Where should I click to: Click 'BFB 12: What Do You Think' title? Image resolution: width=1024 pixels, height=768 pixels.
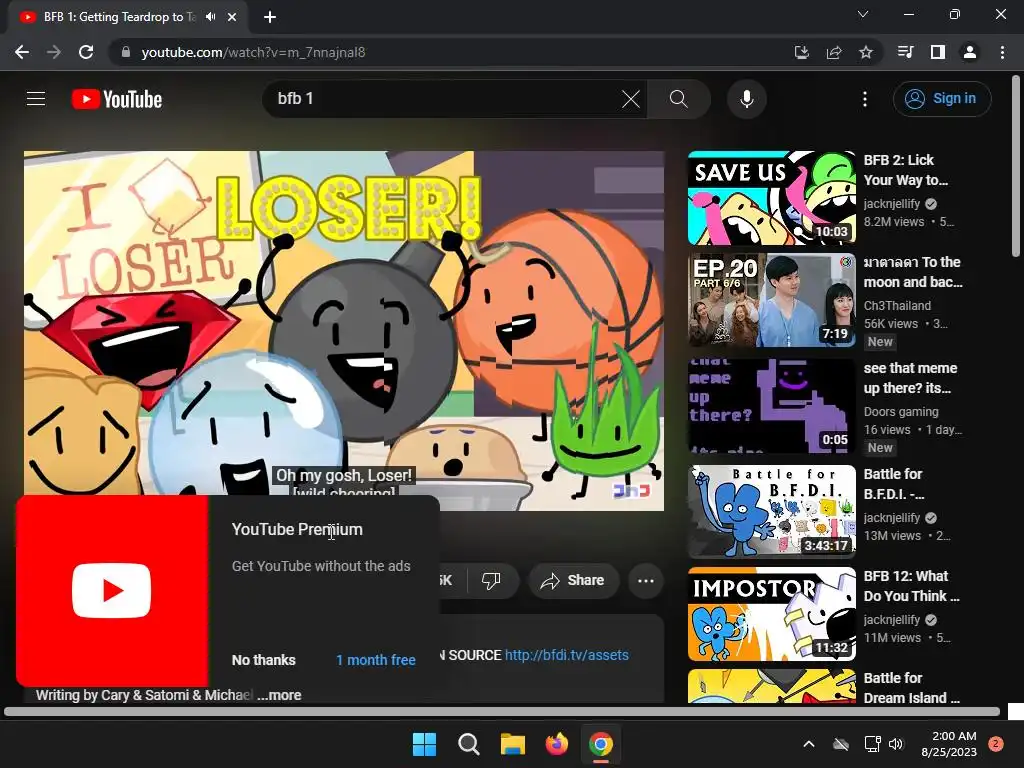click(x=912, y=586)
